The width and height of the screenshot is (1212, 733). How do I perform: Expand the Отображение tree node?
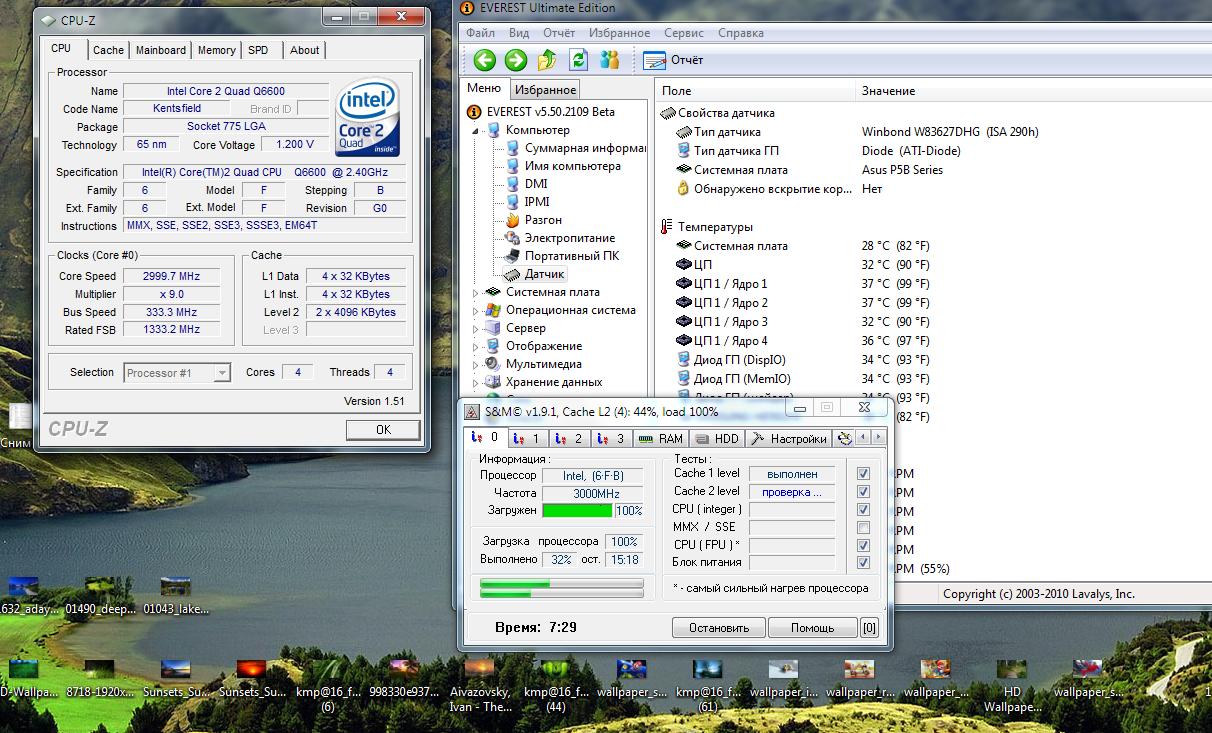point(476,346)
